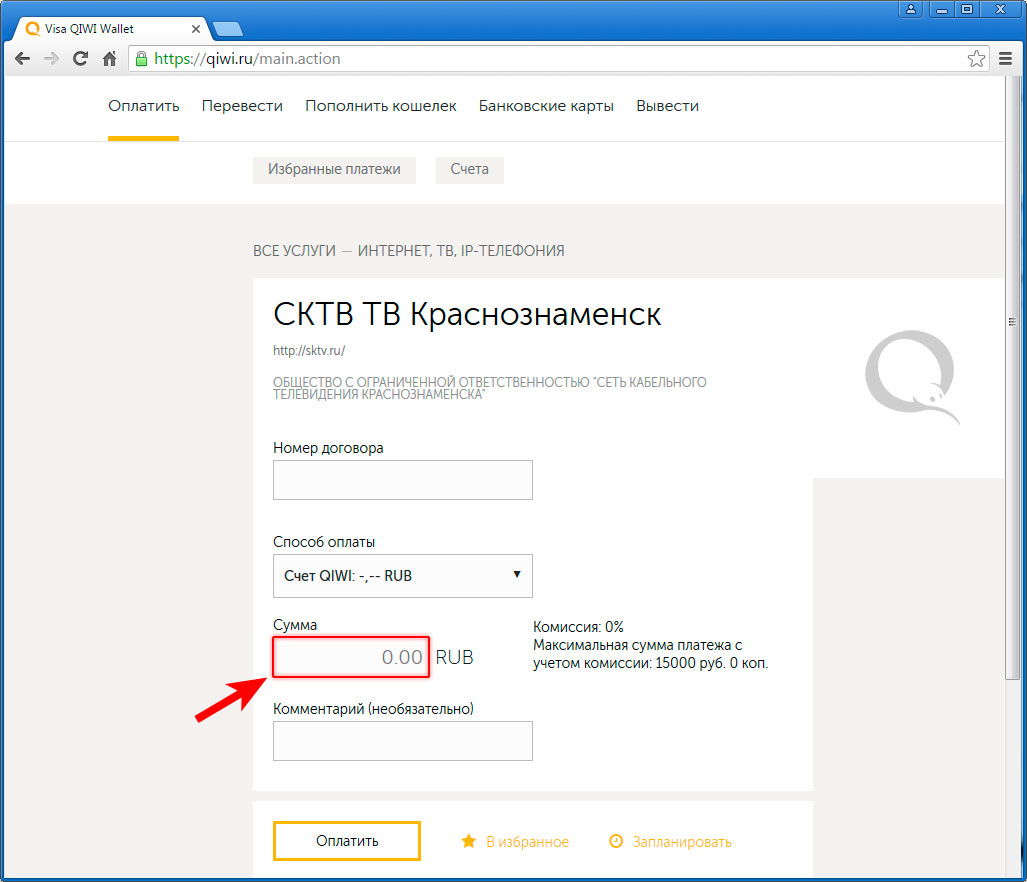
Task: Bookmark the page with star icon
Action: [x=976, y=59]
